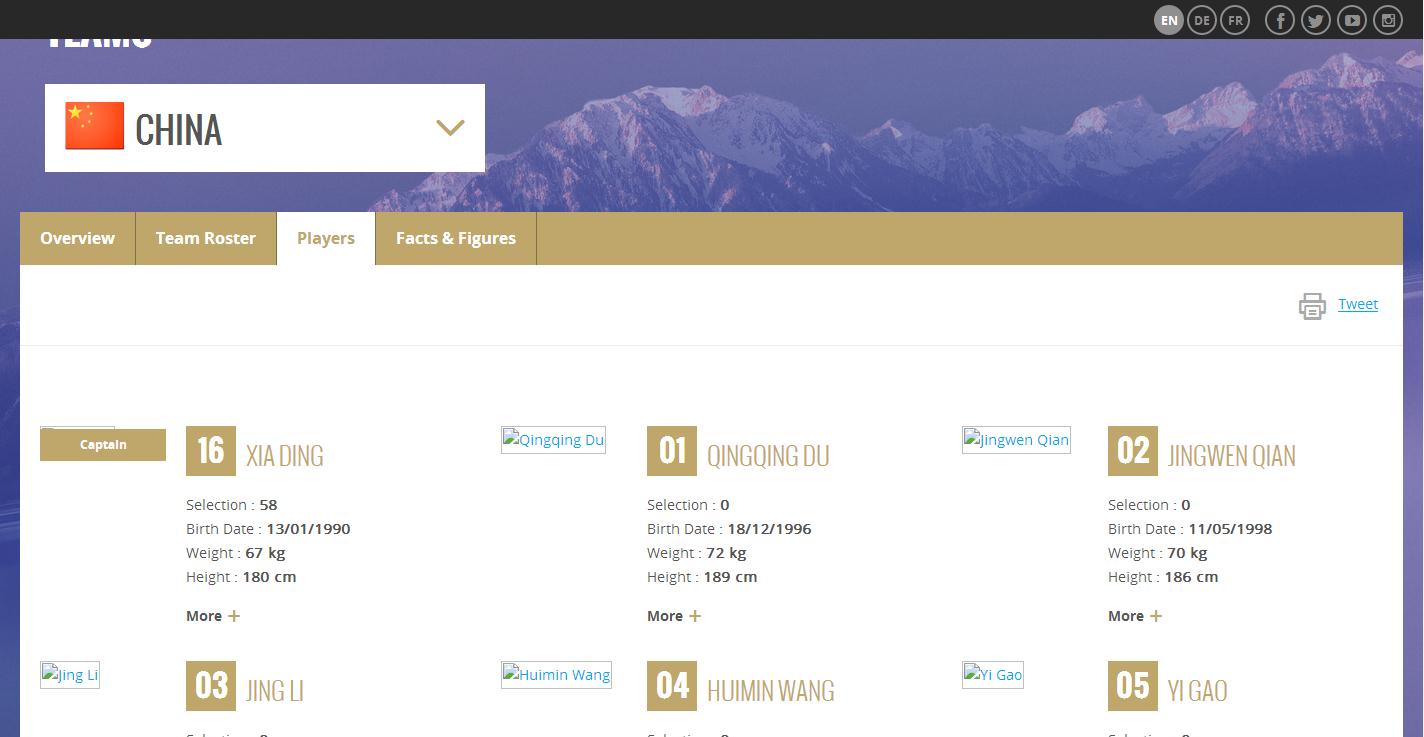
Task: Click the printer icon
Action: [1312, 306]
